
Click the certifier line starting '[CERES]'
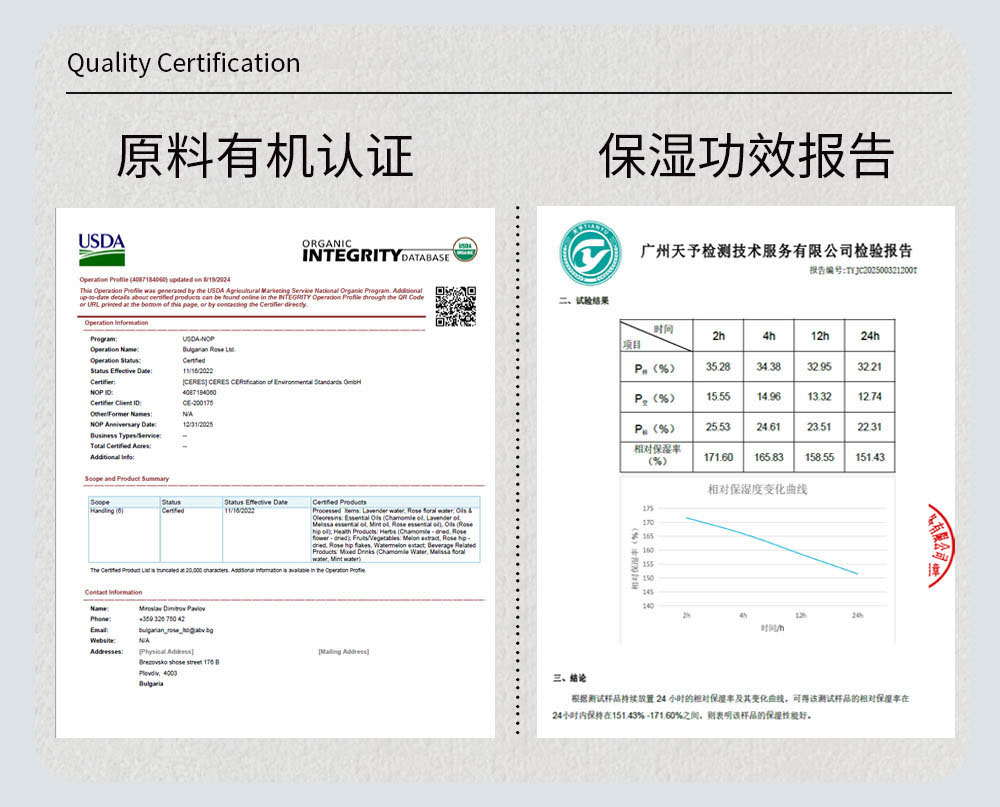coord(272,381)
